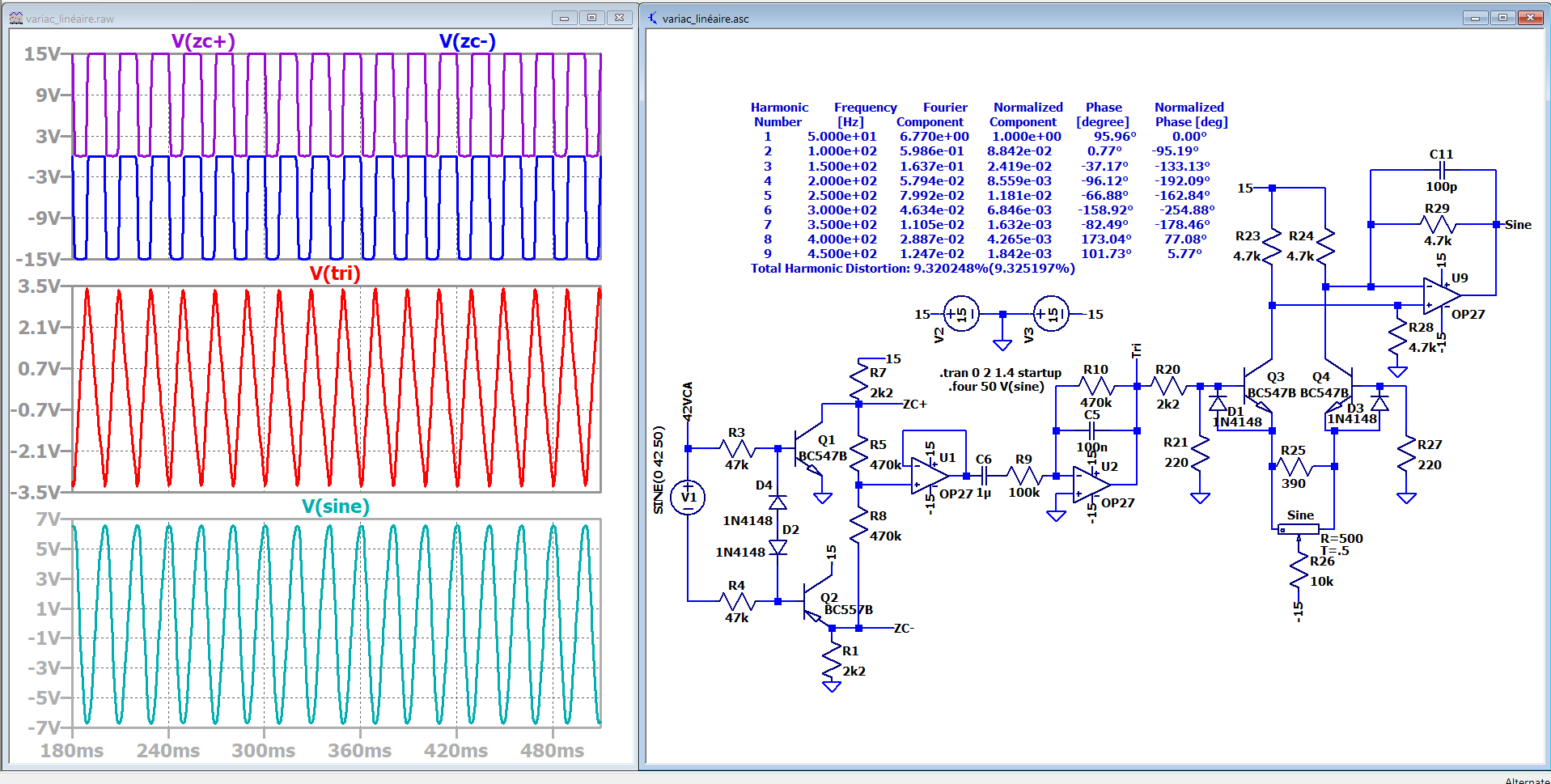Click the R=500 potentiometer parameter text

1341,539
